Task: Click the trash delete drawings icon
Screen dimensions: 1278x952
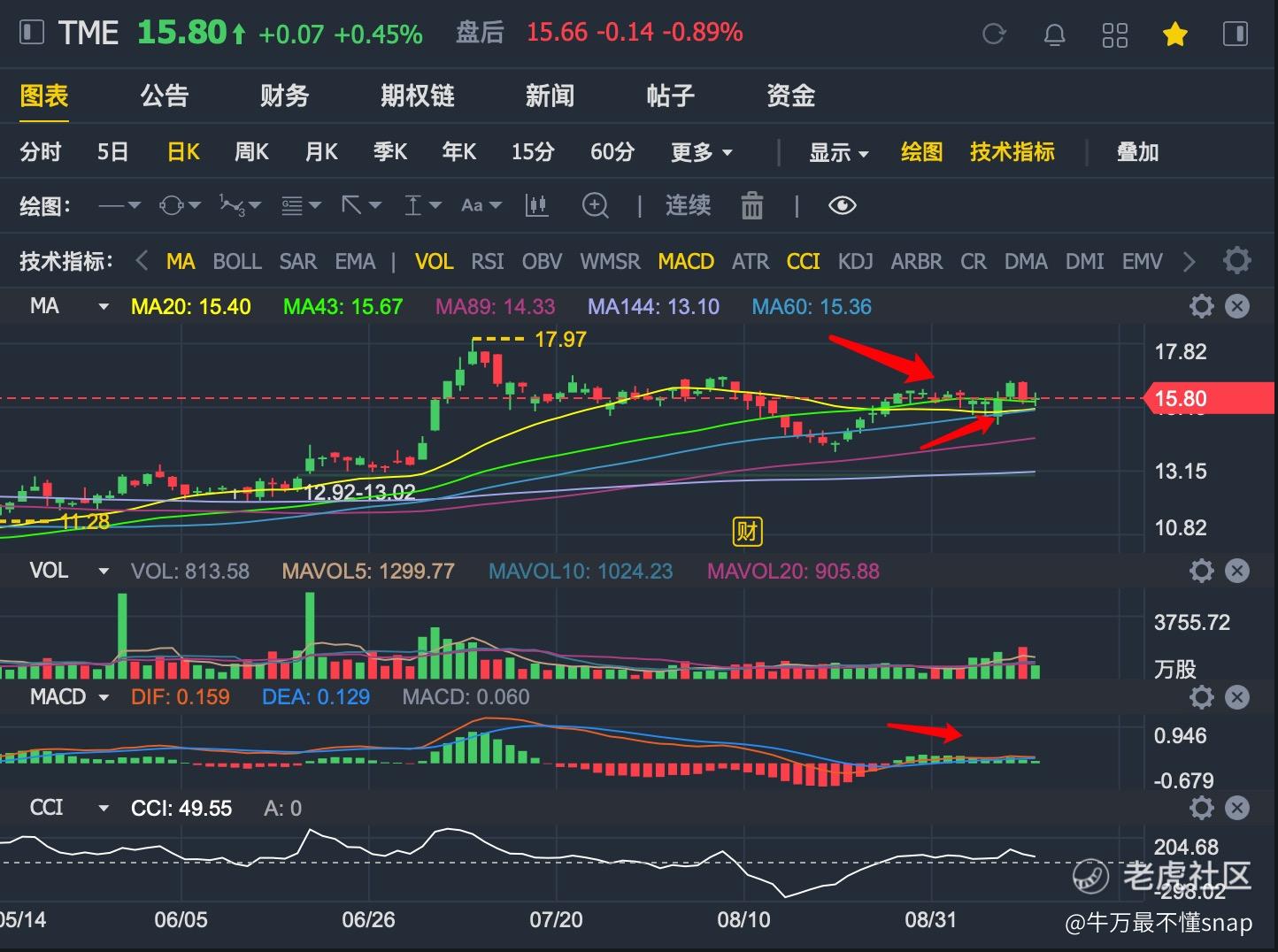Action: [752, 206]
